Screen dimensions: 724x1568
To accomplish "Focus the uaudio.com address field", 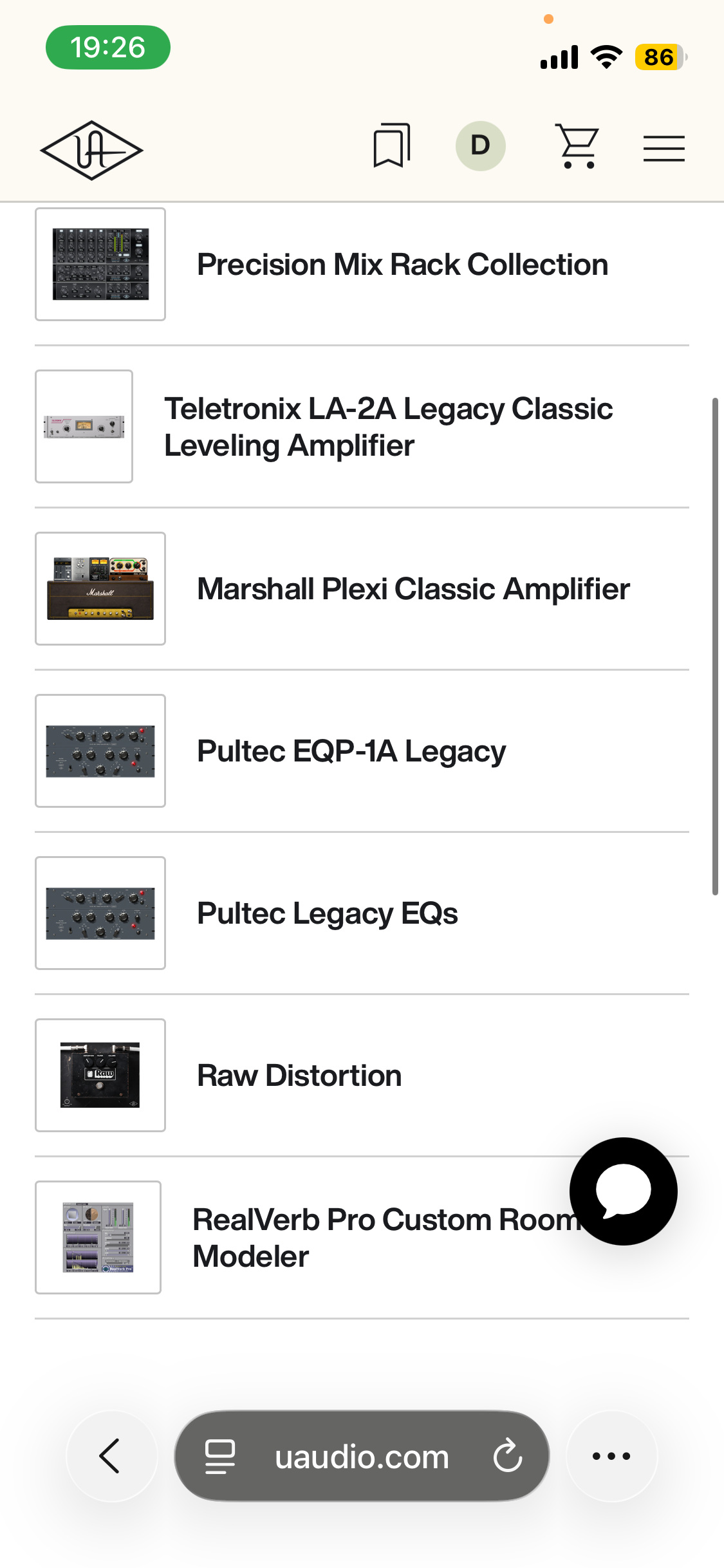I will [362, 1456].
